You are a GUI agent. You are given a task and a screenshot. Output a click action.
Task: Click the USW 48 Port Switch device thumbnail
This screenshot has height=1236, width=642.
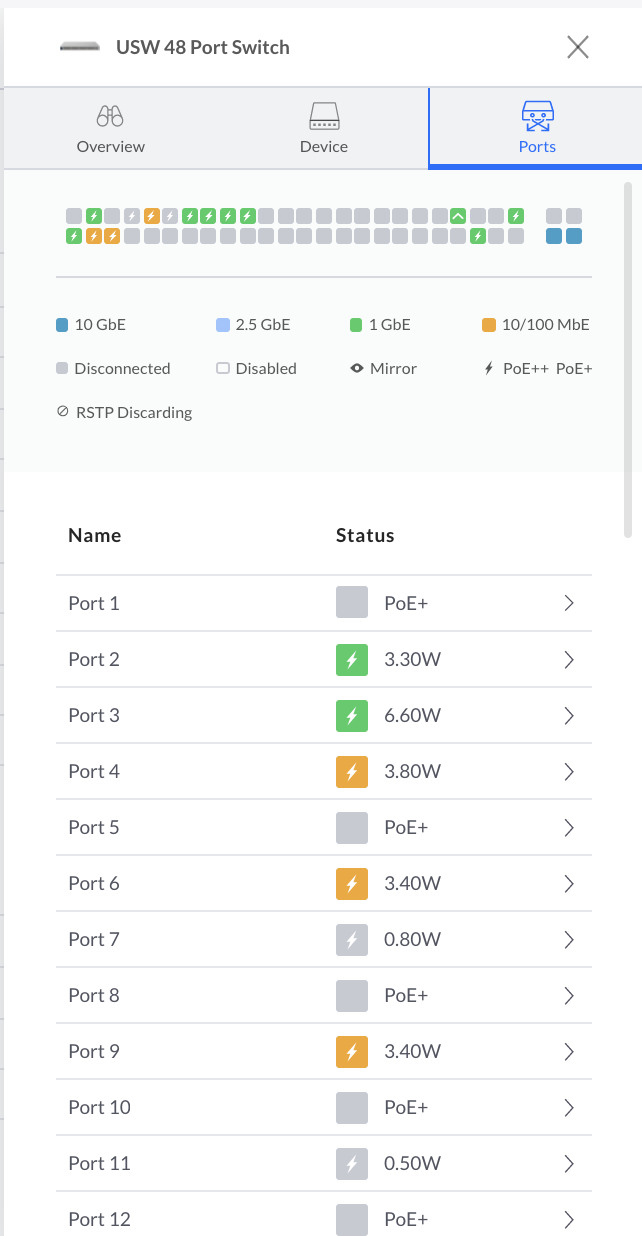82,47
